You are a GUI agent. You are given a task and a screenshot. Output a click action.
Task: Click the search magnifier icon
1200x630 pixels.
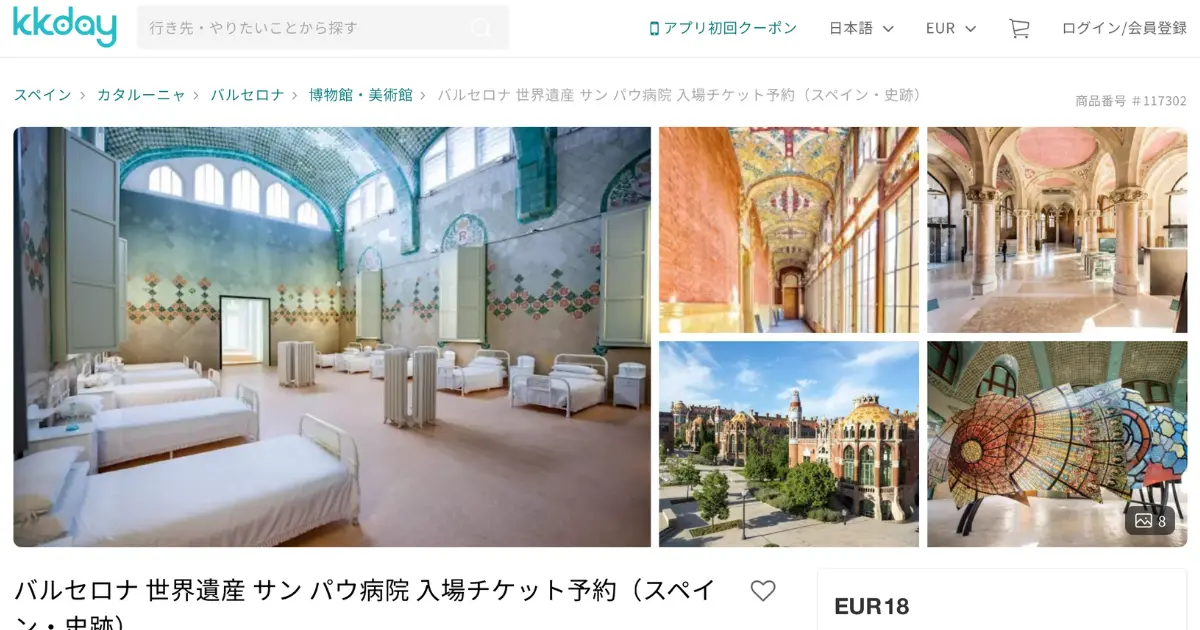click(x=482, y=28)
